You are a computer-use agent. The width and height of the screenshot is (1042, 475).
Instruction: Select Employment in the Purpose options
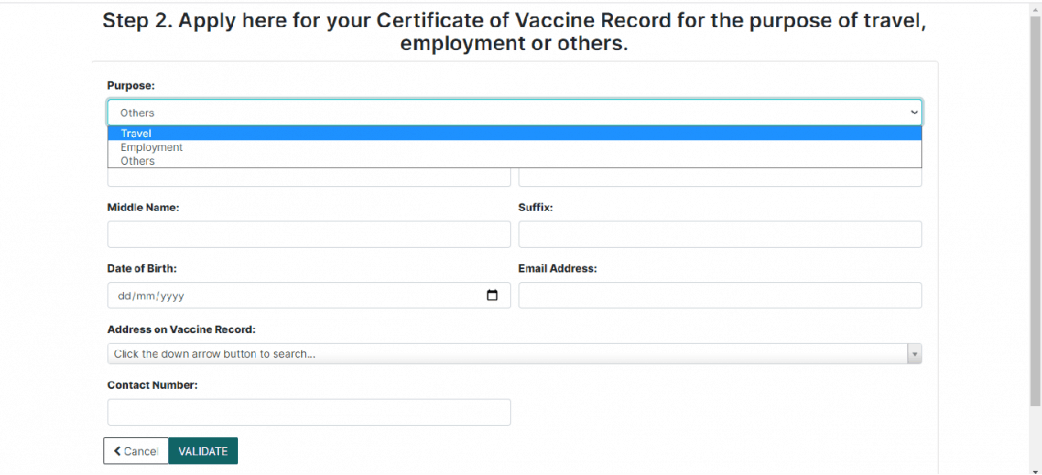coord(151,147)
